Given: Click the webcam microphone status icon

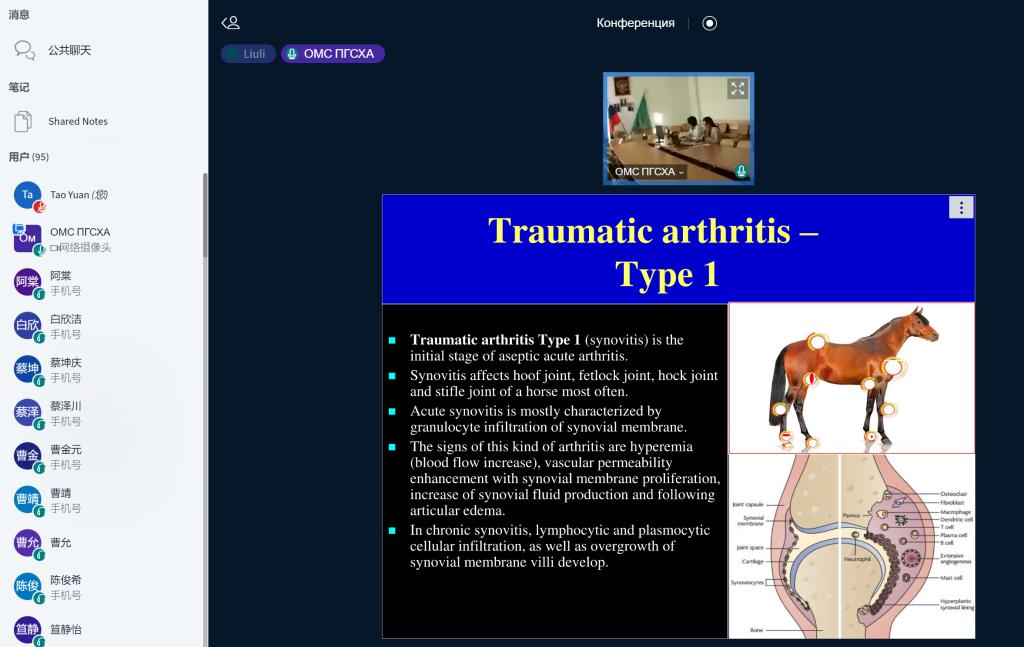Looking at the screenshot, I should [x=741, y=171].
